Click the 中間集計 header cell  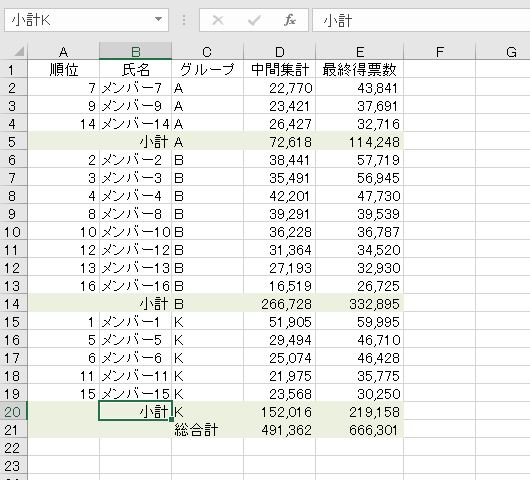coord(279,70)
